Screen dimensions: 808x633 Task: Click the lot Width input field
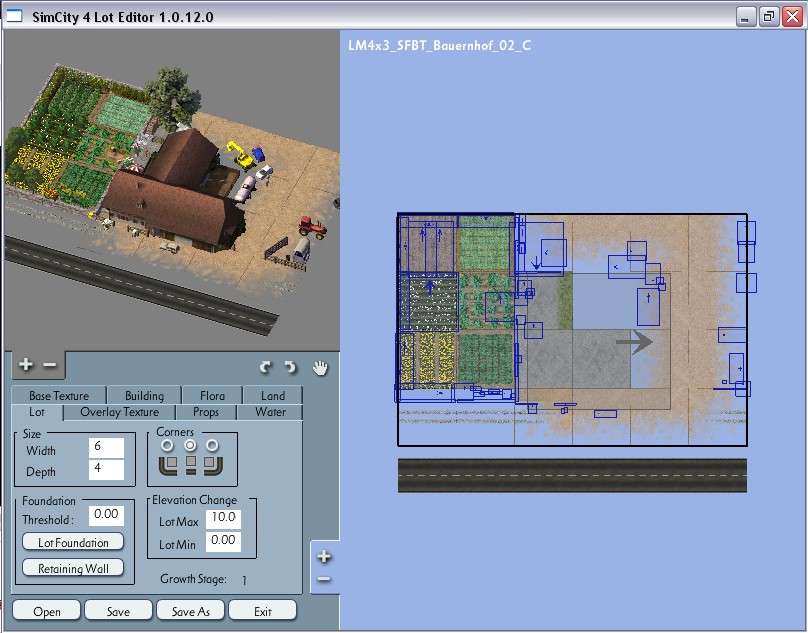[x=106, y=450]
